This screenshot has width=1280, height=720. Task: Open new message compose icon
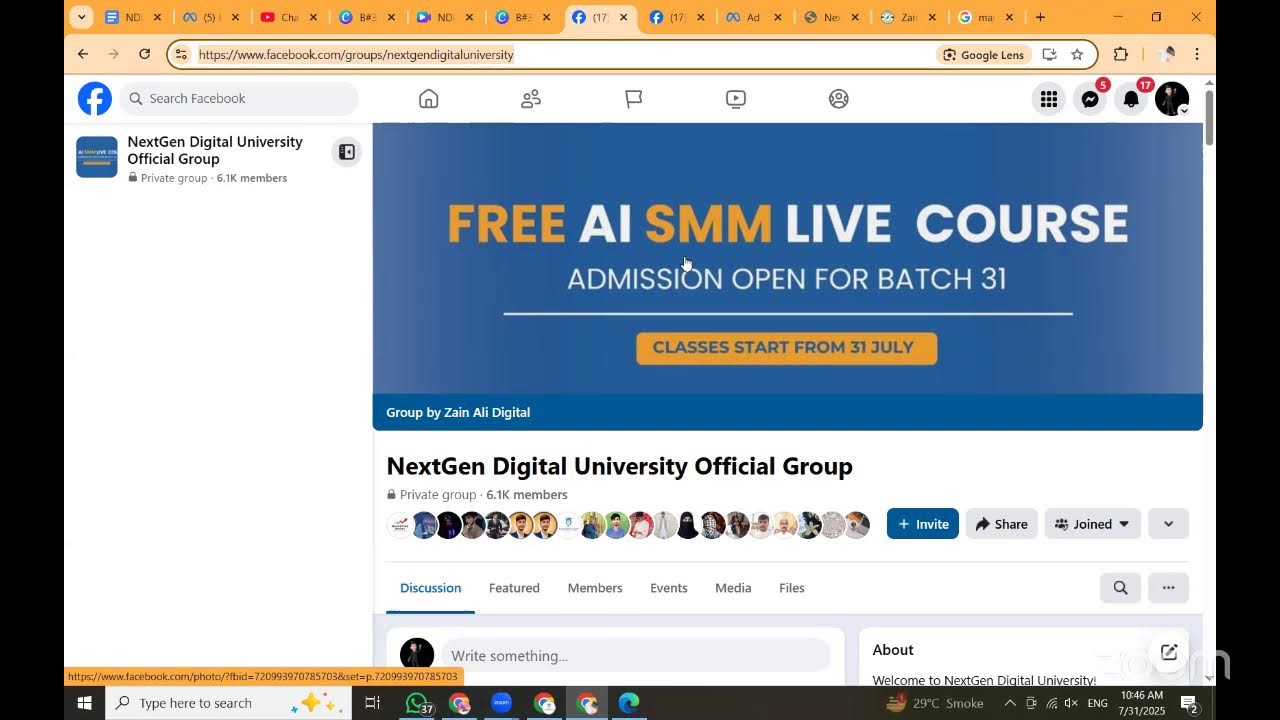[1168, 652]
